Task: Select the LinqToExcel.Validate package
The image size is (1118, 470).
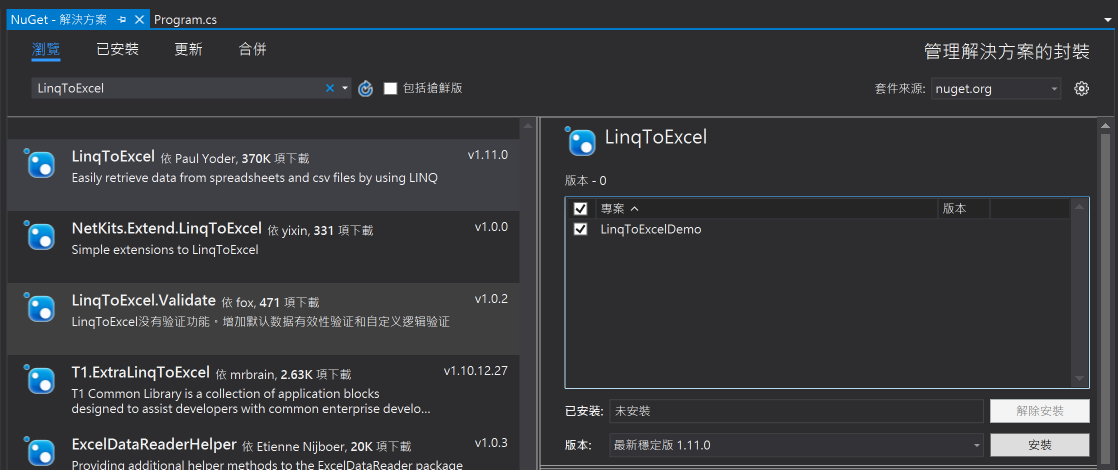Action: coord(263,319)
